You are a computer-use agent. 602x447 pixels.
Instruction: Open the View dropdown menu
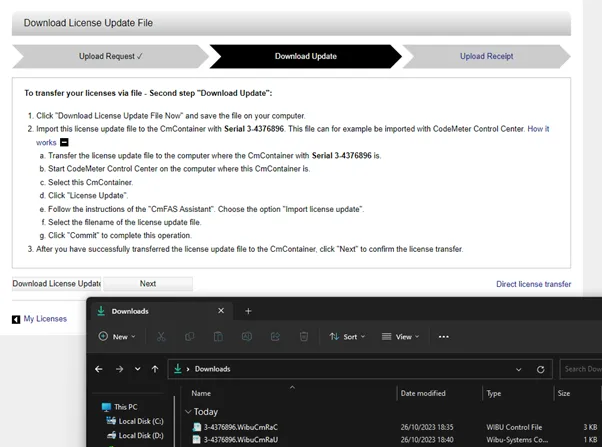[x=400, y=337]
